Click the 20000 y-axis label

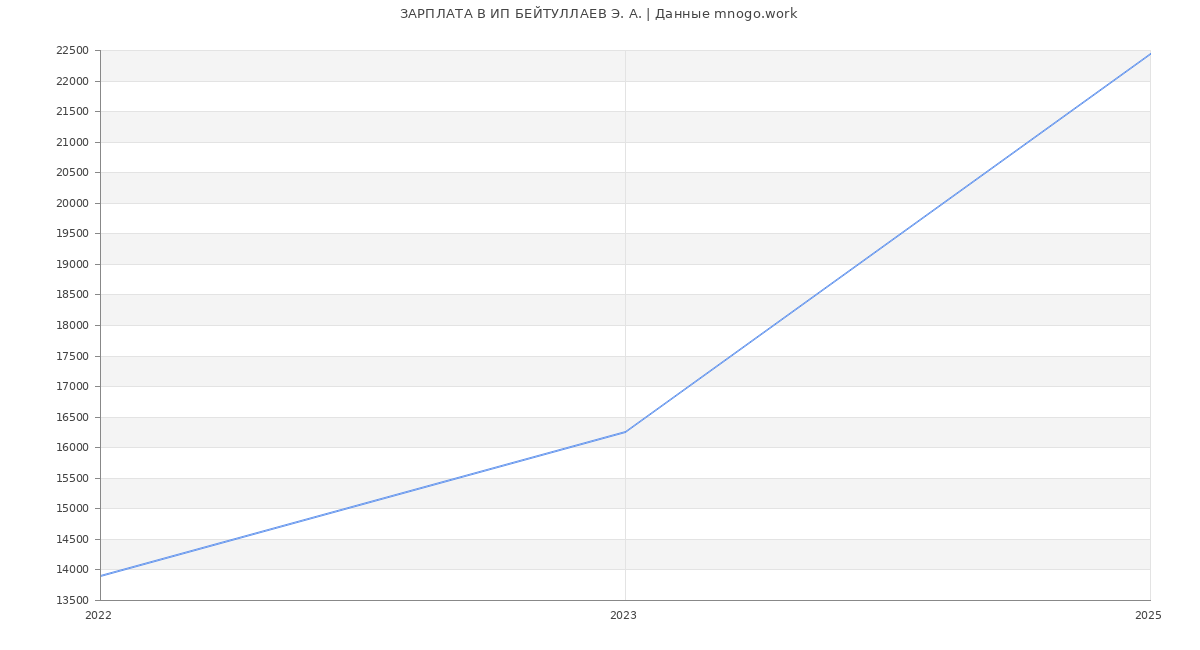72,204
